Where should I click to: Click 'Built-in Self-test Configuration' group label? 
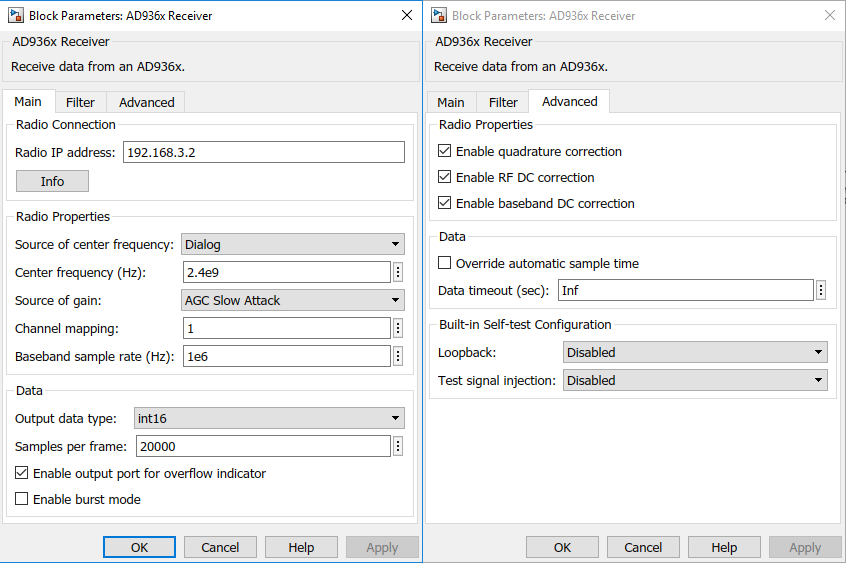(525, 324)
